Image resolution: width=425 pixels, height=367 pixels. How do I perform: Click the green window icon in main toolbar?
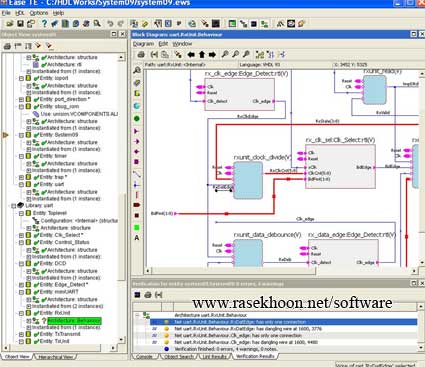click(232, 24)
